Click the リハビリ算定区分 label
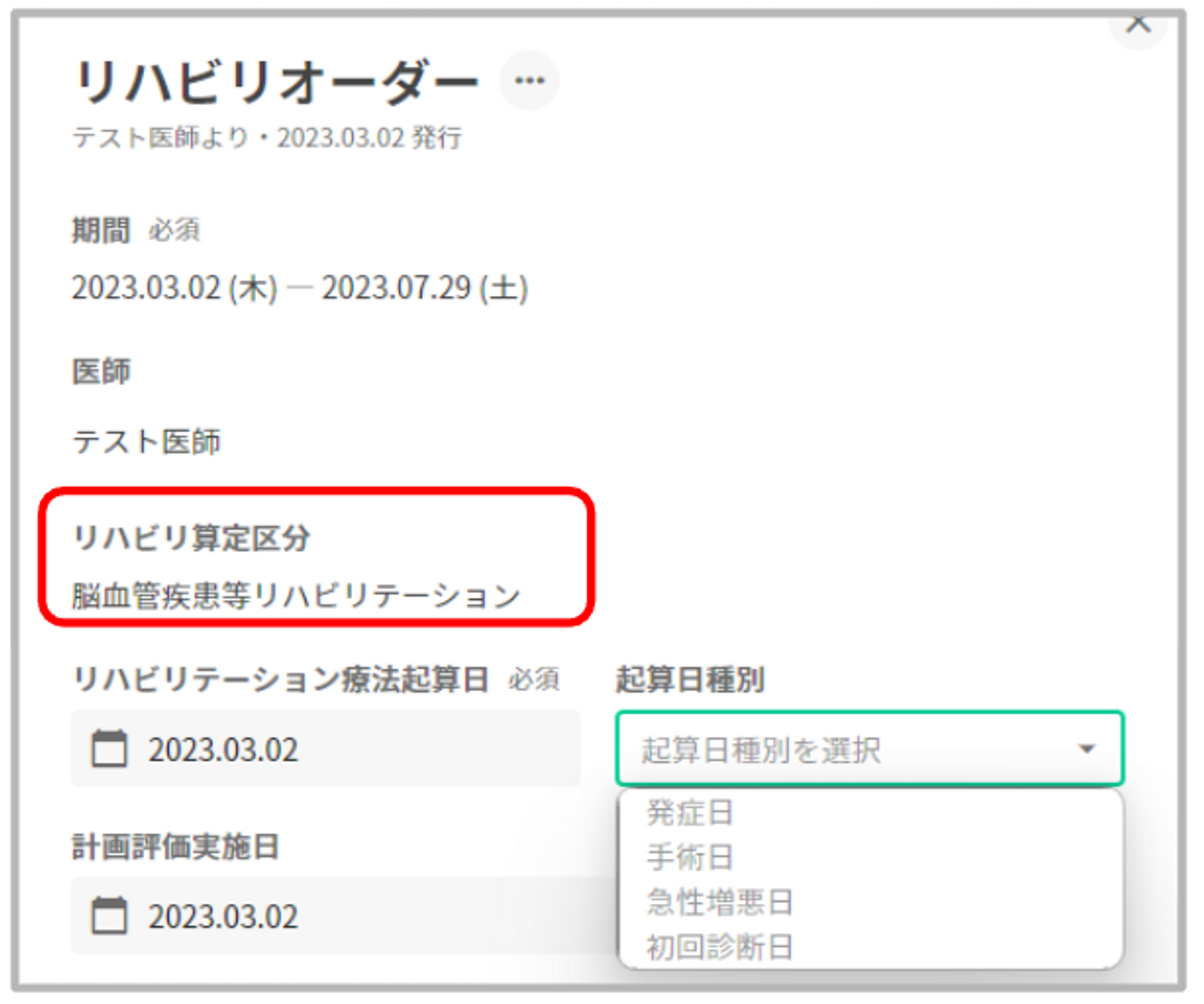Screen dimensions: 1204x1004 pyautogui.click(x=191, y=538)
